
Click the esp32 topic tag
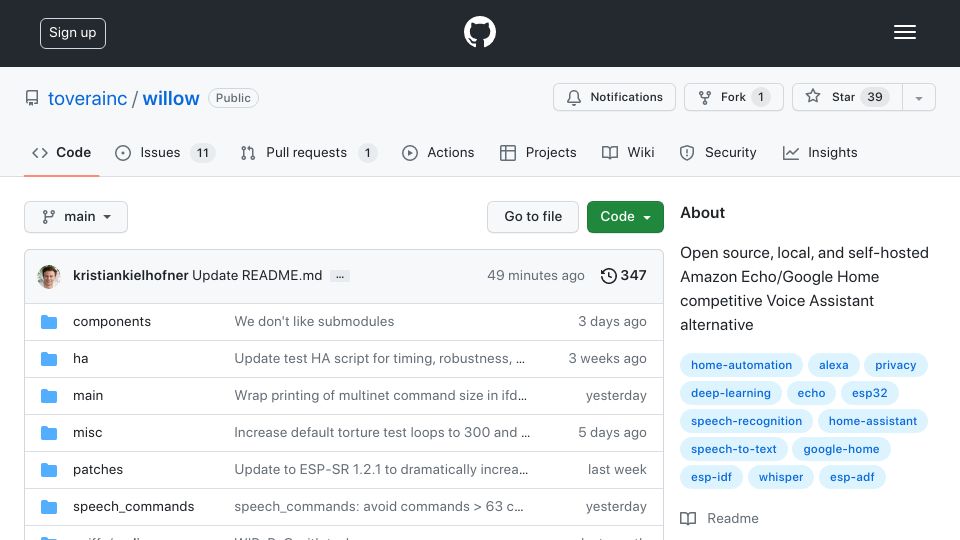(869, 393)
